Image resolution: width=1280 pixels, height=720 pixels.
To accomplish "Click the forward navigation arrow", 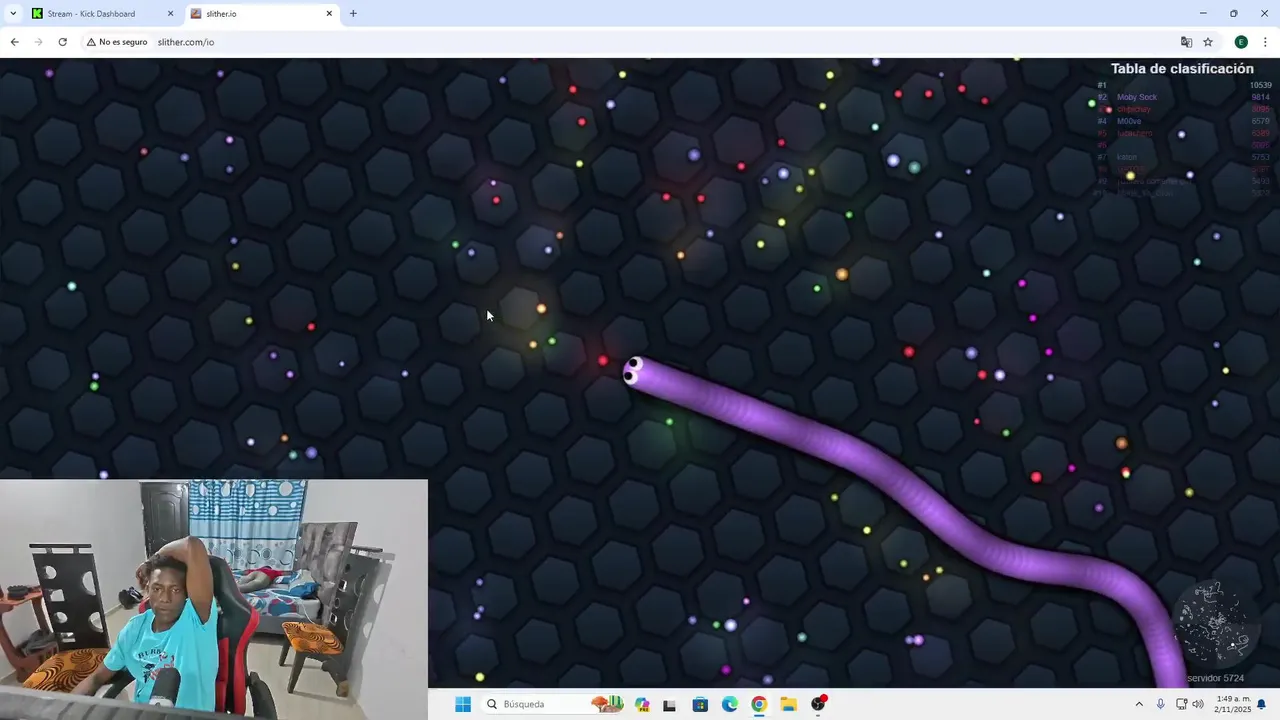I will [38, 42].
